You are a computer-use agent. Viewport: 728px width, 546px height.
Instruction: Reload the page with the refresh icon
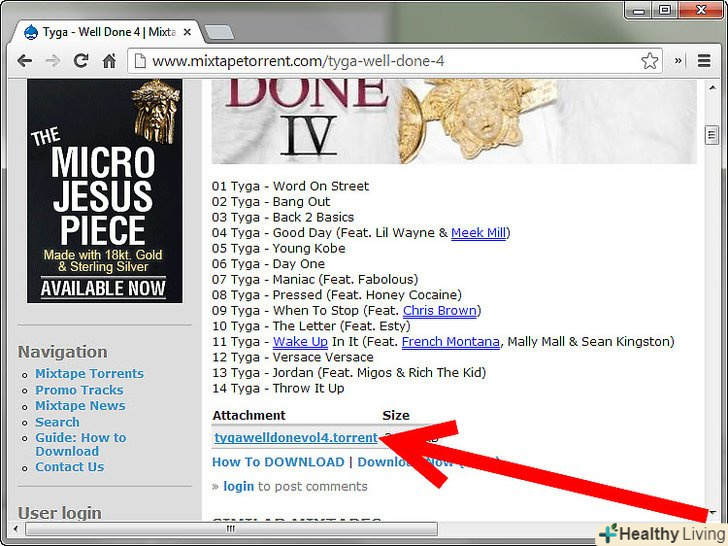coord(81,61)
